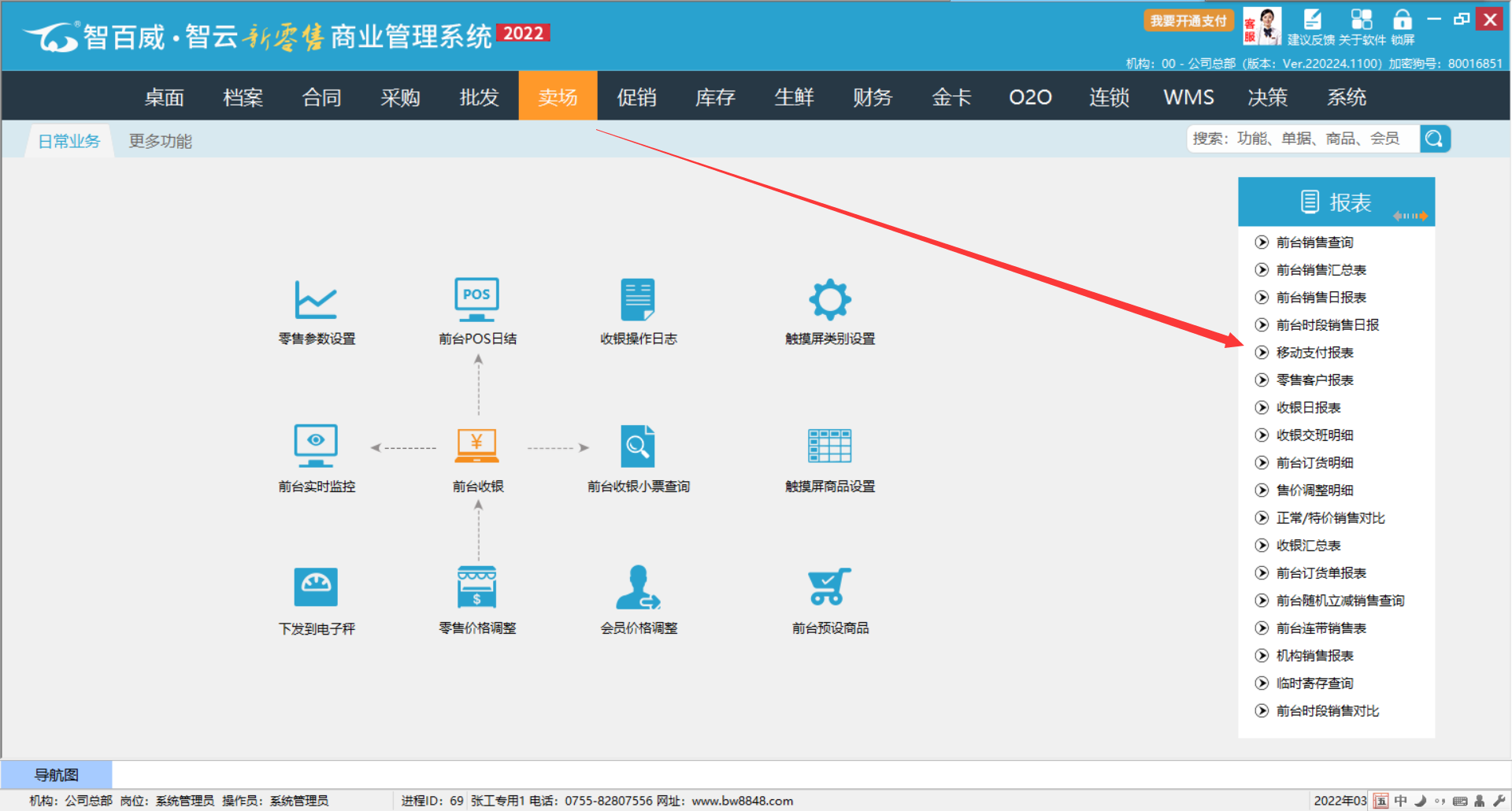Click the search input field
This screenshot has width=1512, height=811.
(1303, 139)
